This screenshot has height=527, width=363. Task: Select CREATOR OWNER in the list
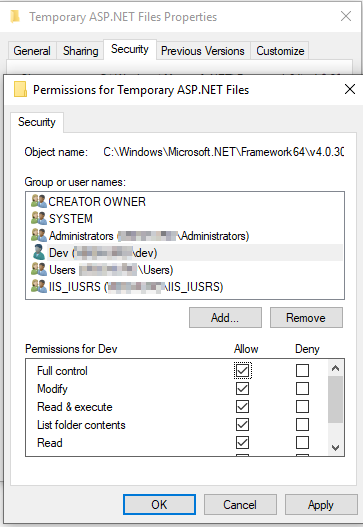coord(185,201)
